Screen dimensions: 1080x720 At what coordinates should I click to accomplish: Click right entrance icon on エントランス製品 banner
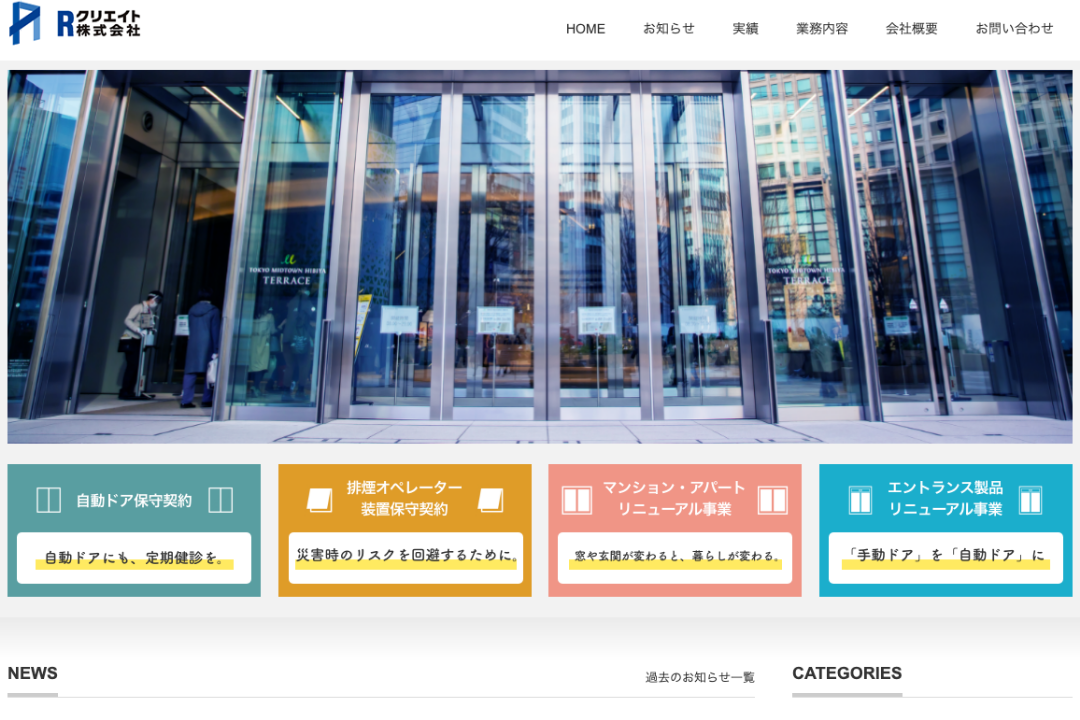pos(1030,499)
